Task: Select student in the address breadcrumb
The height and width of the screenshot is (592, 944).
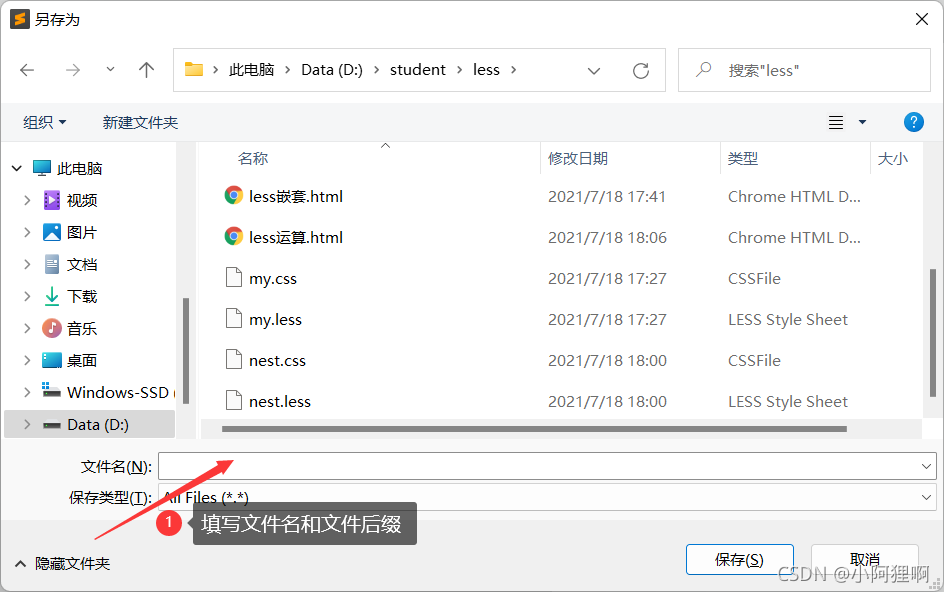Action: coord(417,70)
